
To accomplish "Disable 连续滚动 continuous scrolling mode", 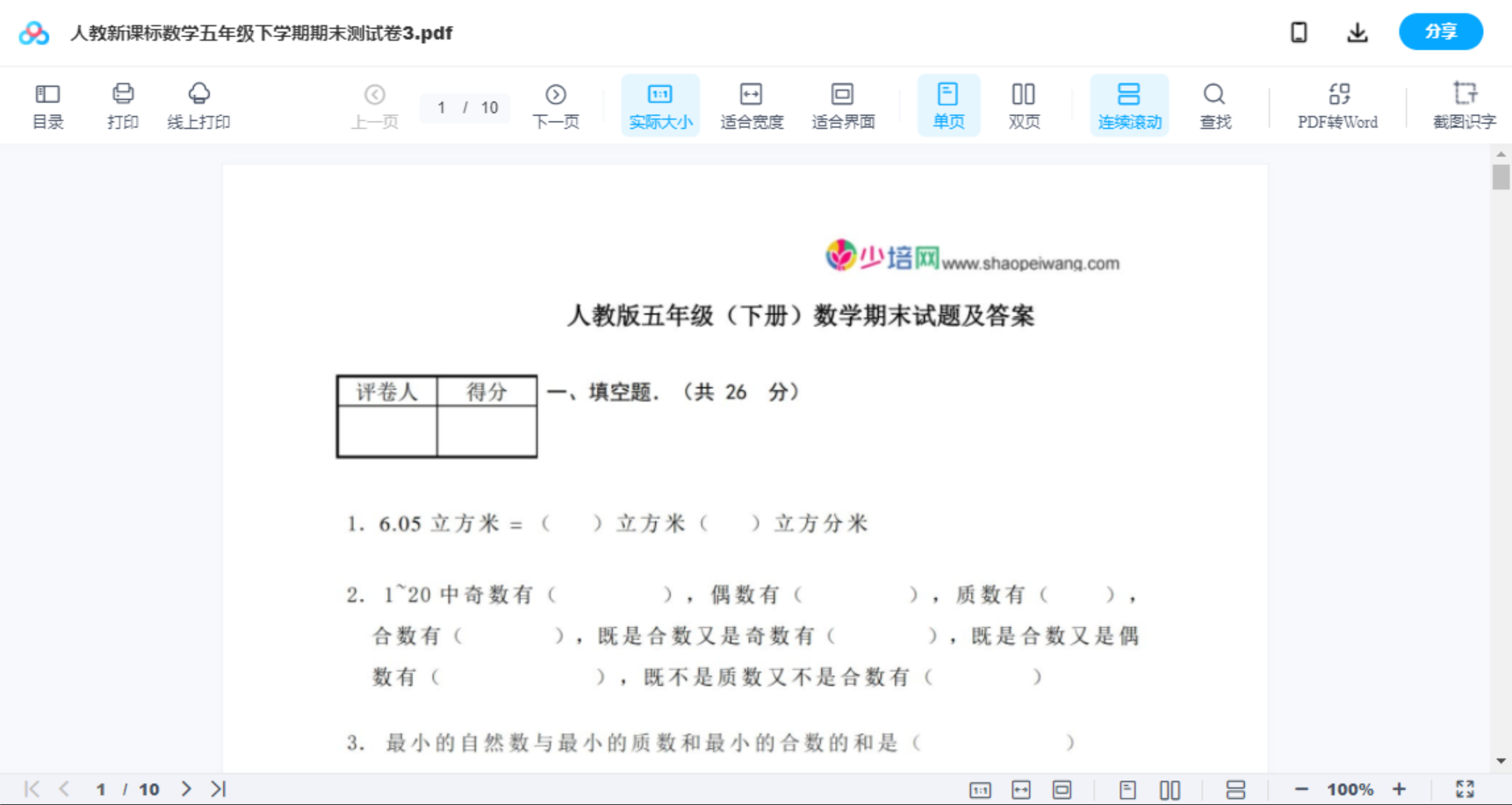I will (x=1129, y=104).
